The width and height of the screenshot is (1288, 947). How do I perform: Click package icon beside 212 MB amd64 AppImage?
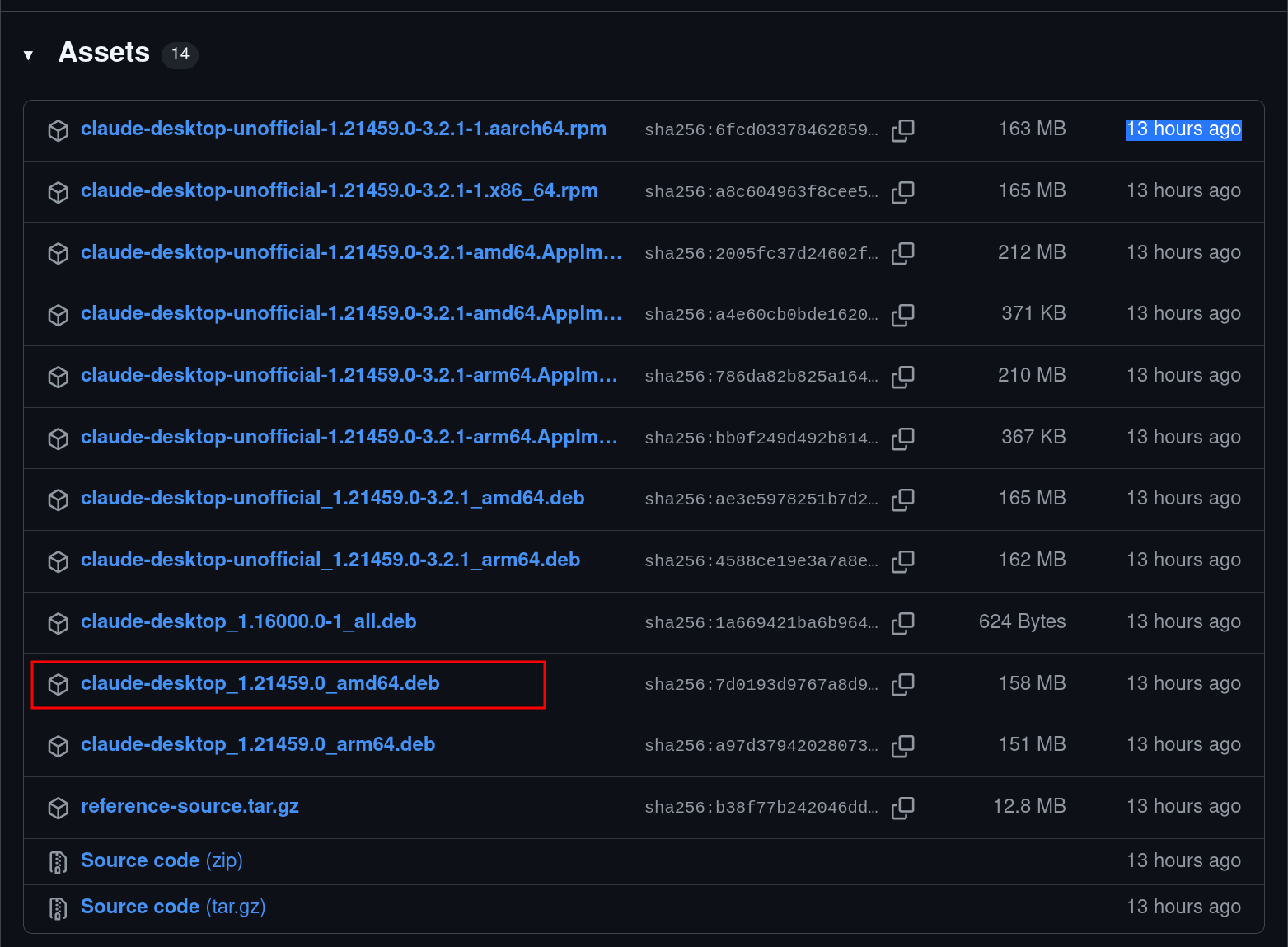(x=58, y=253)
